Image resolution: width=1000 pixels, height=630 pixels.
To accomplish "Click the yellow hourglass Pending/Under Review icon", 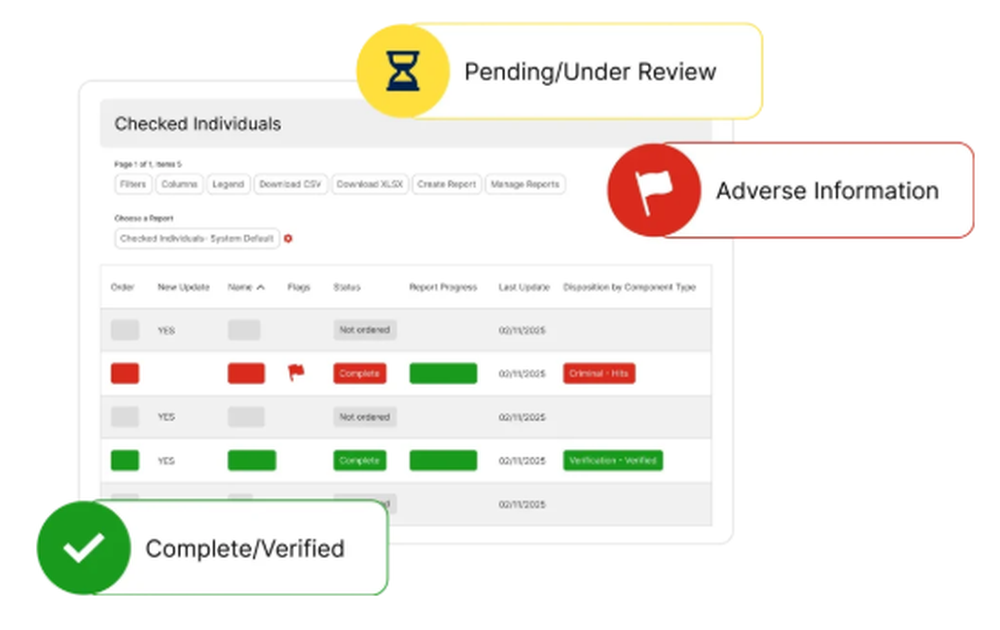I will pos(402,68).
